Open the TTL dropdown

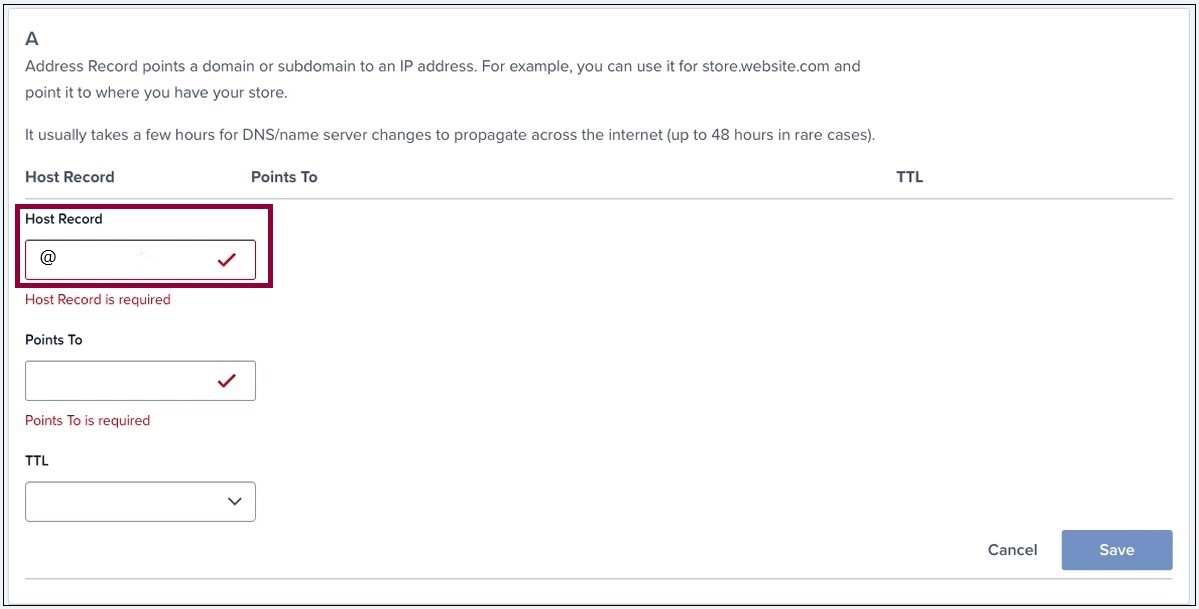(141, 502)
